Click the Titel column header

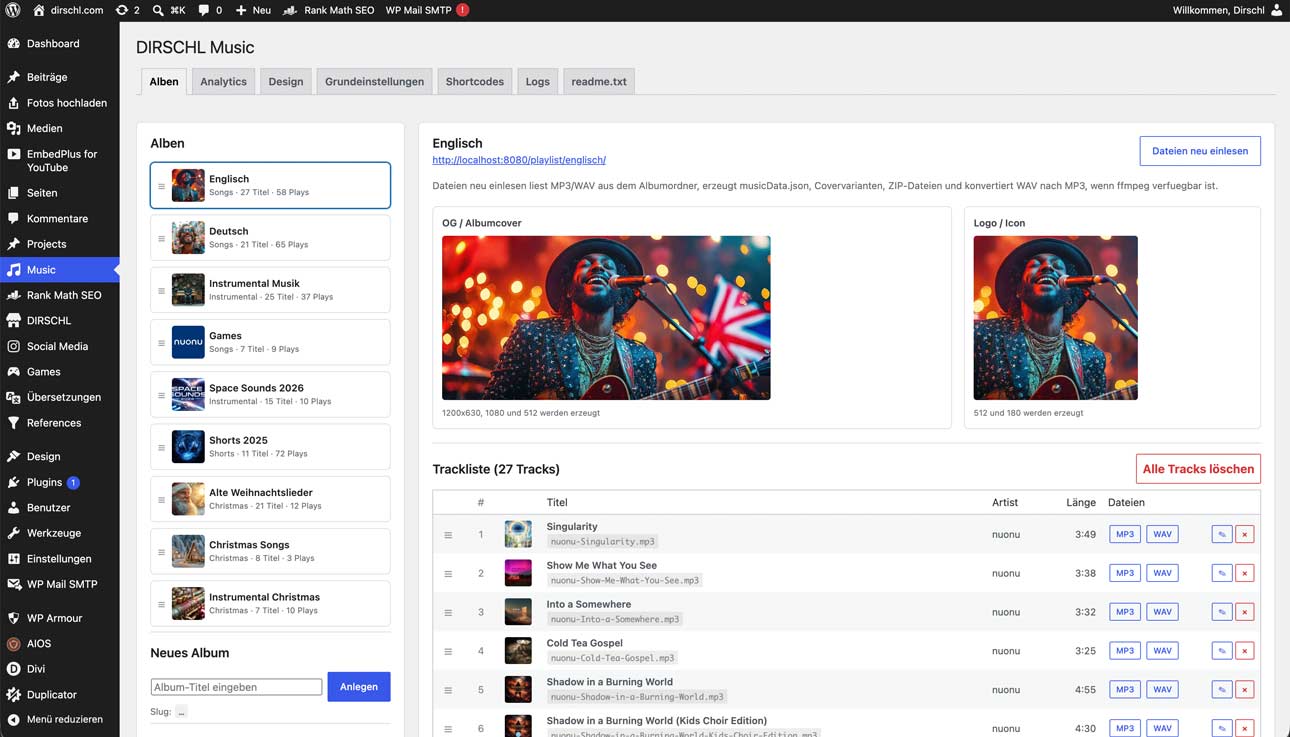pos(557,503)
